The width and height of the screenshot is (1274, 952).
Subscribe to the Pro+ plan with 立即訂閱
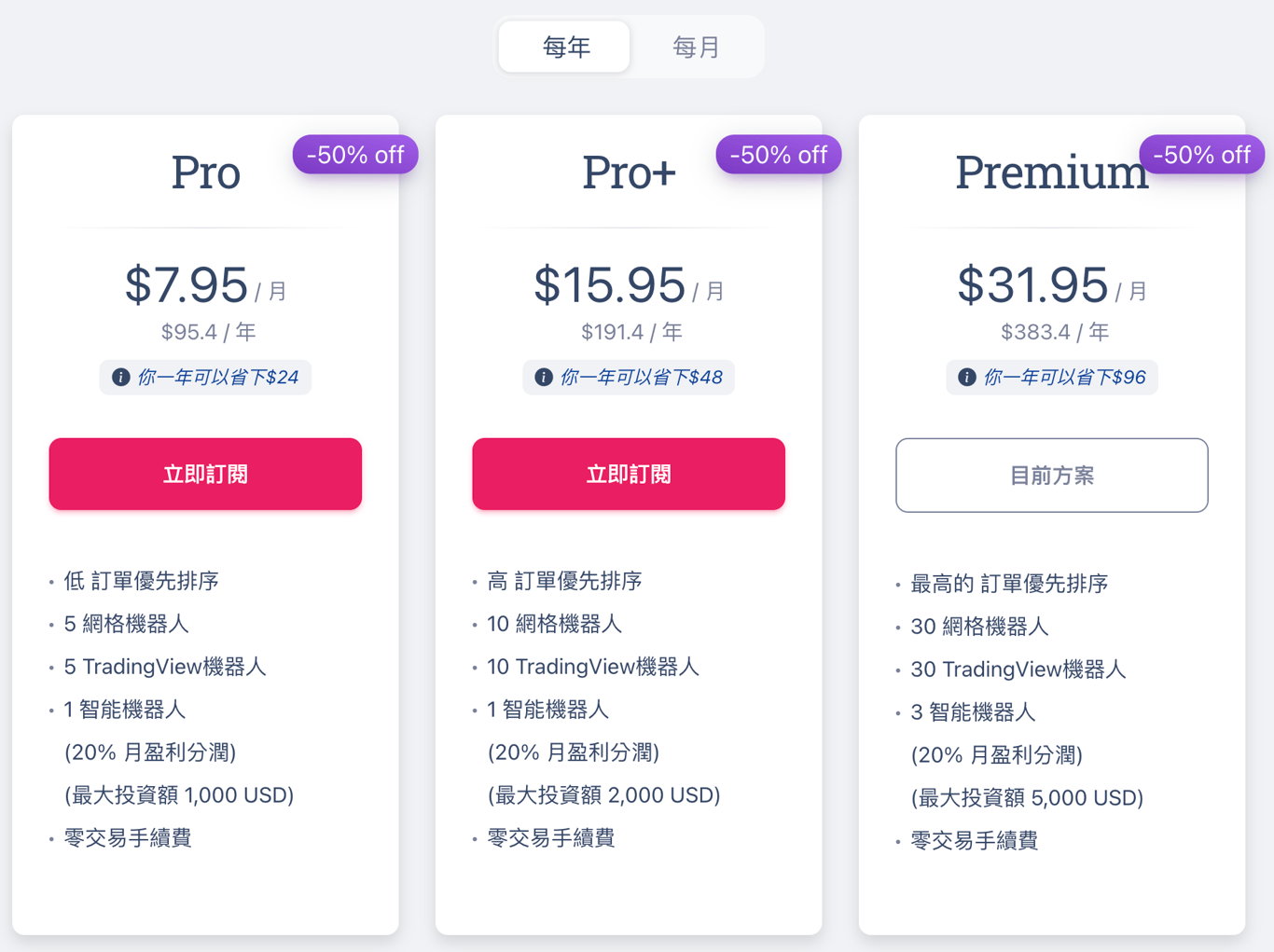pos(629,474)
